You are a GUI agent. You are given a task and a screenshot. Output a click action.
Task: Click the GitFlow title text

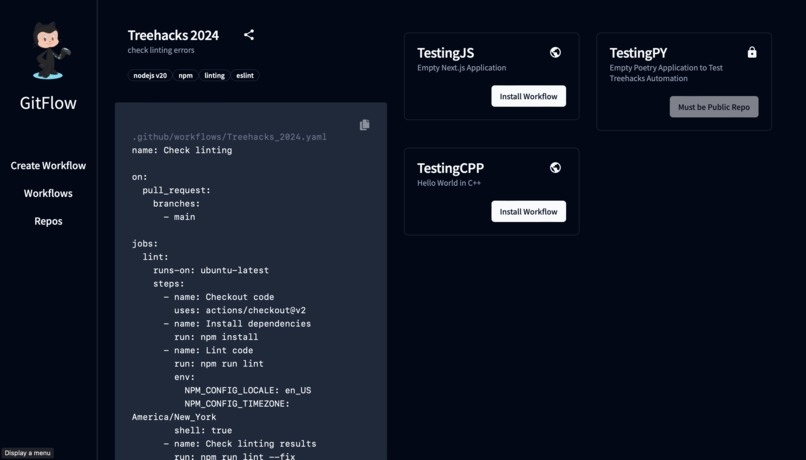pos(48,103)
